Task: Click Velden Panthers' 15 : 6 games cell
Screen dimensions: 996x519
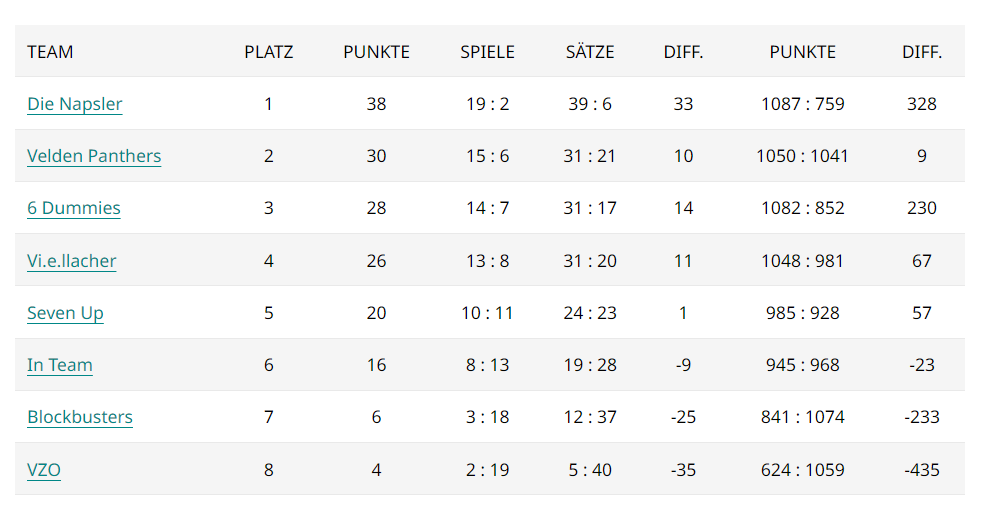Action: [487, 156]
